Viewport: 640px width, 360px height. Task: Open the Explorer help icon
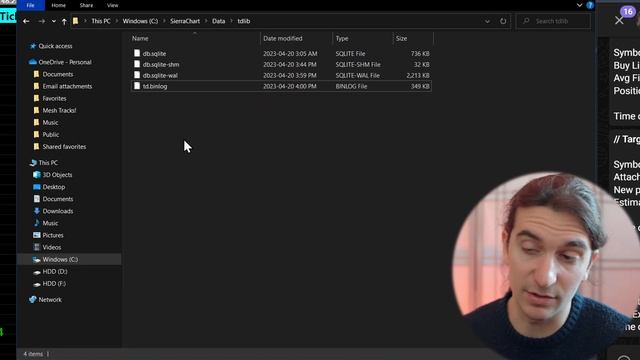pos(590,5)
